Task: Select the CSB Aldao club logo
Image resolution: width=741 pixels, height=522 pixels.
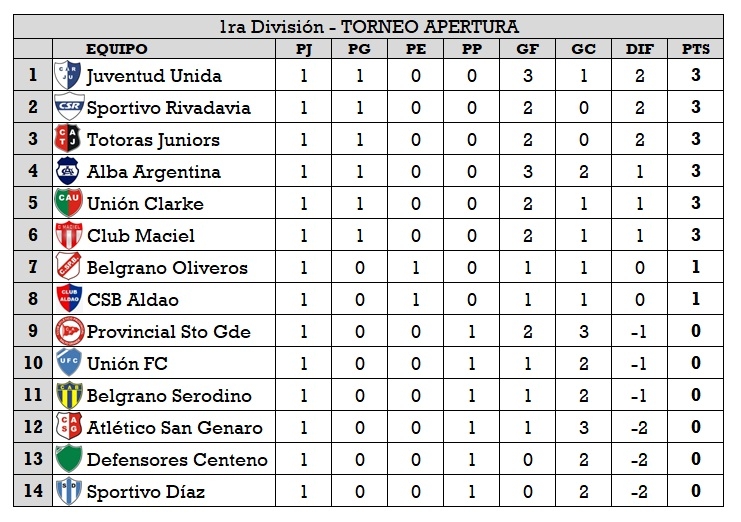Action: tap(68, 299)
